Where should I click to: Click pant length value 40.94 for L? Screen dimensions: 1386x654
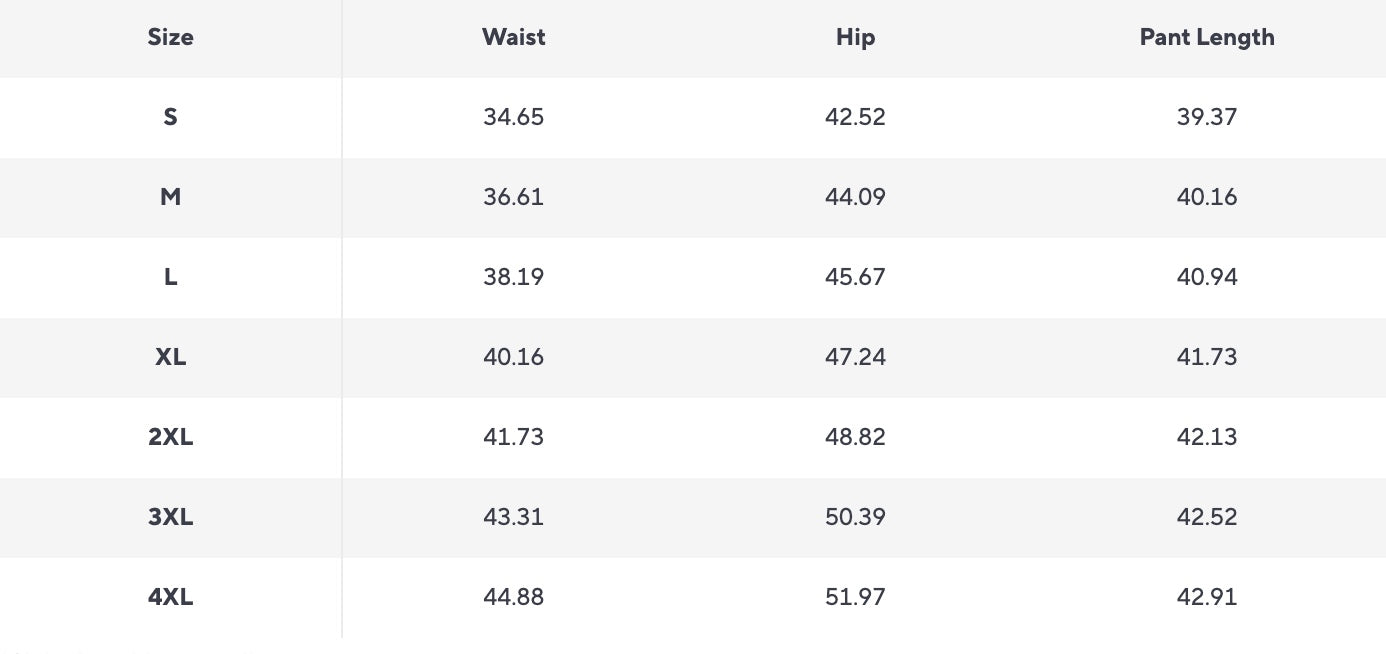1207,277
